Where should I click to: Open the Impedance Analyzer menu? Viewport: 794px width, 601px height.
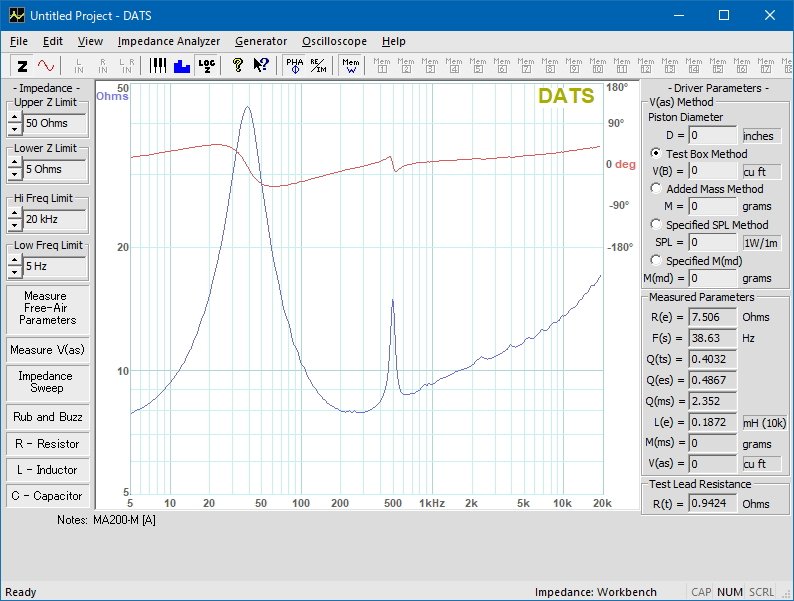point(169,42)
